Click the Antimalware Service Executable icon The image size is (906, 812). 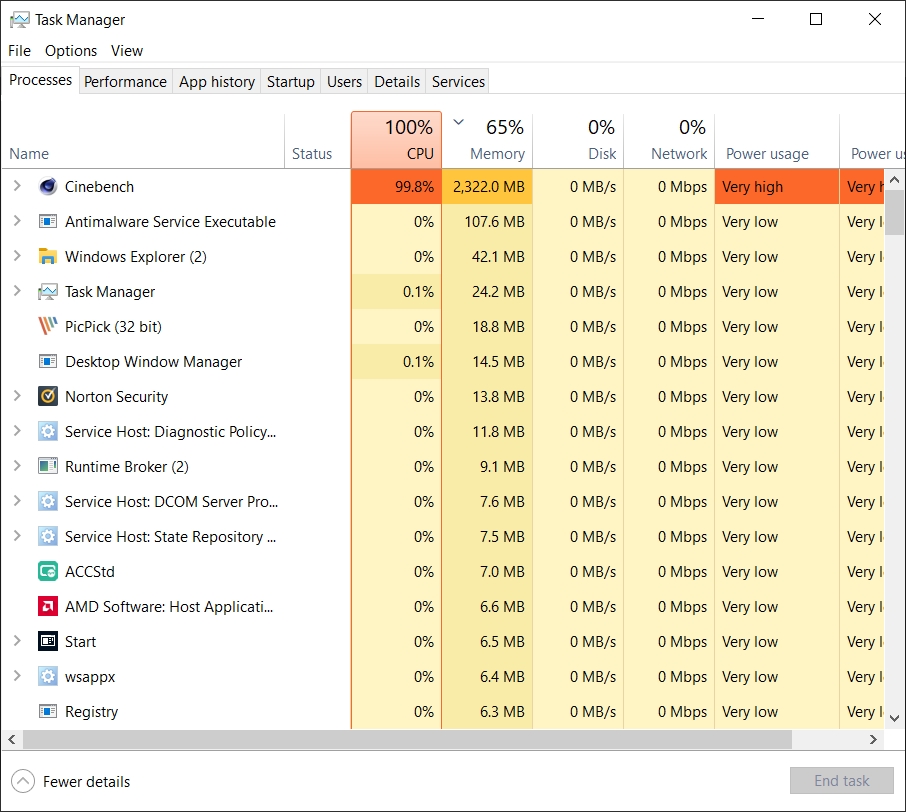(x=48, y=221)
